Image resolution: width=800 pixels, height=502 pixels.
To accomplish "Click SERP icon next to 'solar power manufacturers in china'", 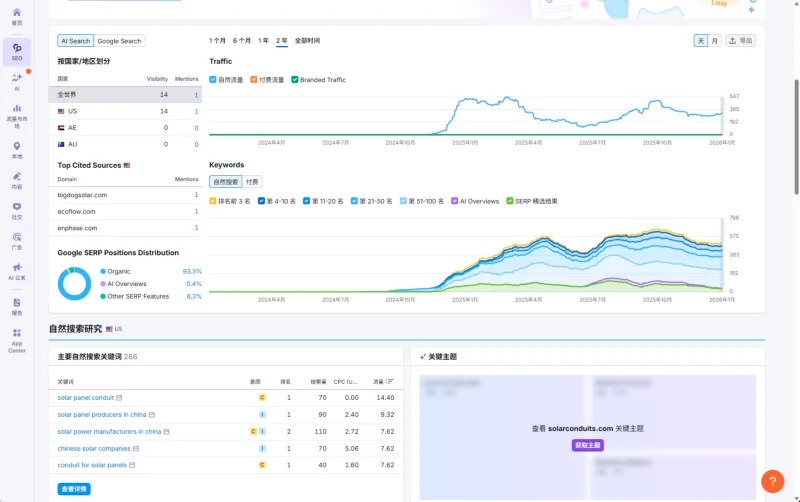I will [x=166, y=432].
